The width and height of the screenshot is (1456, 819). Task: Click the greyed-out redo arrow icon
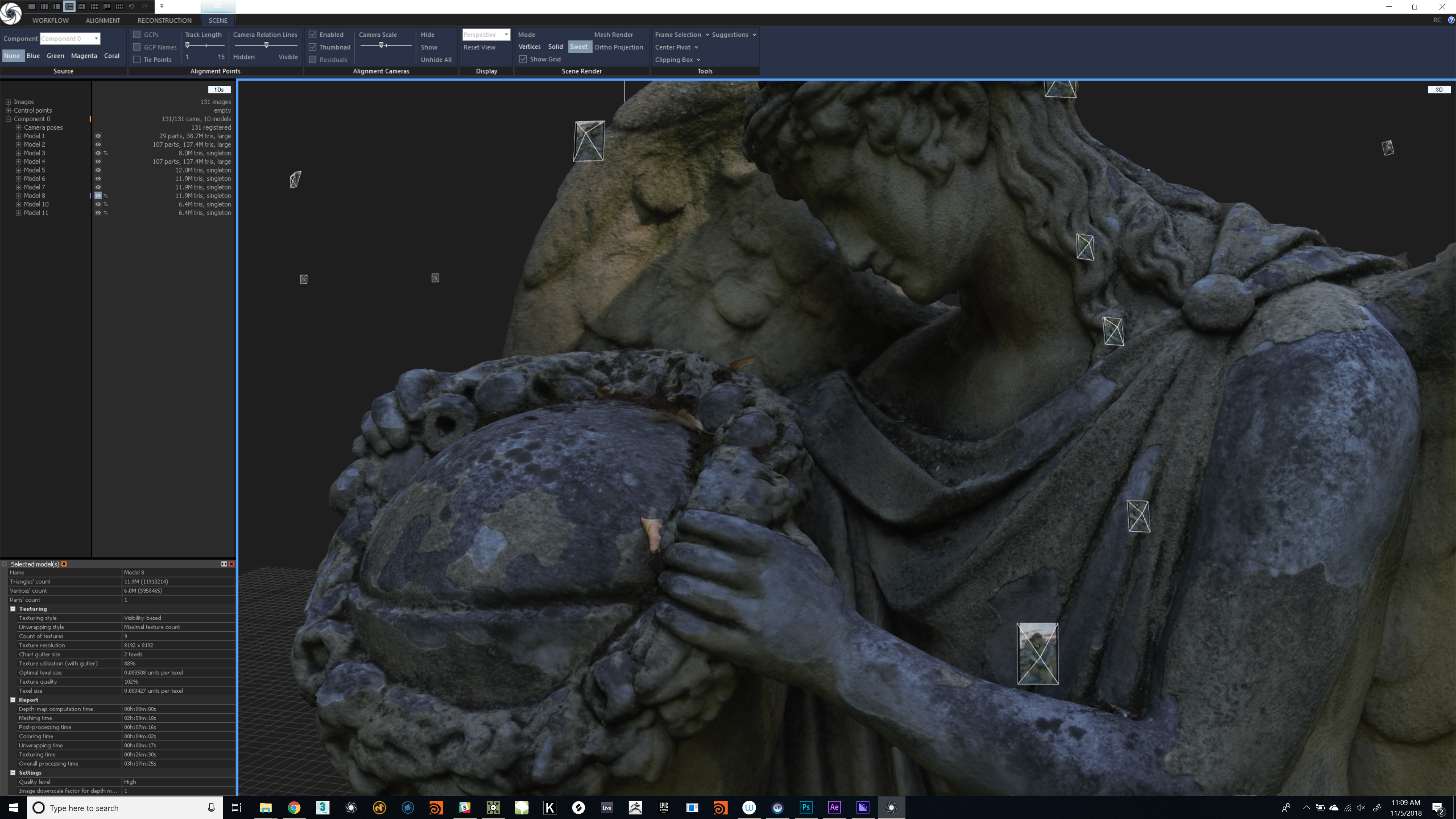(145, 6)
